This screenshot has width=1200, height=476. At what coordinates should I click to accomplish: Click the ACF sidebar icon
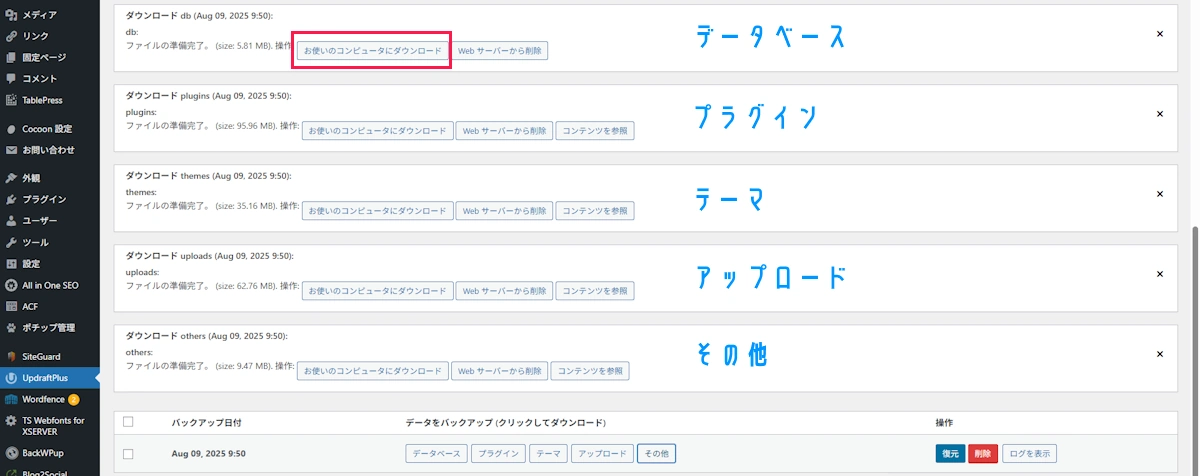pos(11,306)
